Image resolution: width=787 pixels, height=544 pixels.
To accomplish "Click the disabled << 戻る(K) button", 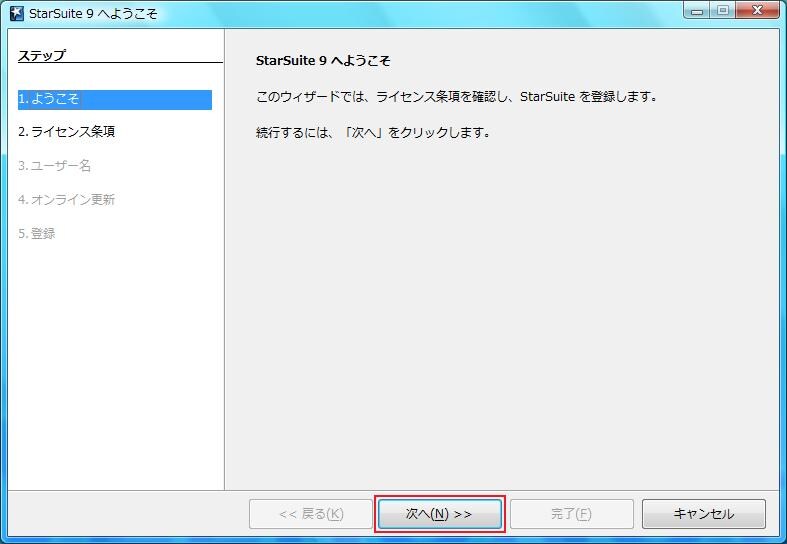I will [x=311, y=514].
